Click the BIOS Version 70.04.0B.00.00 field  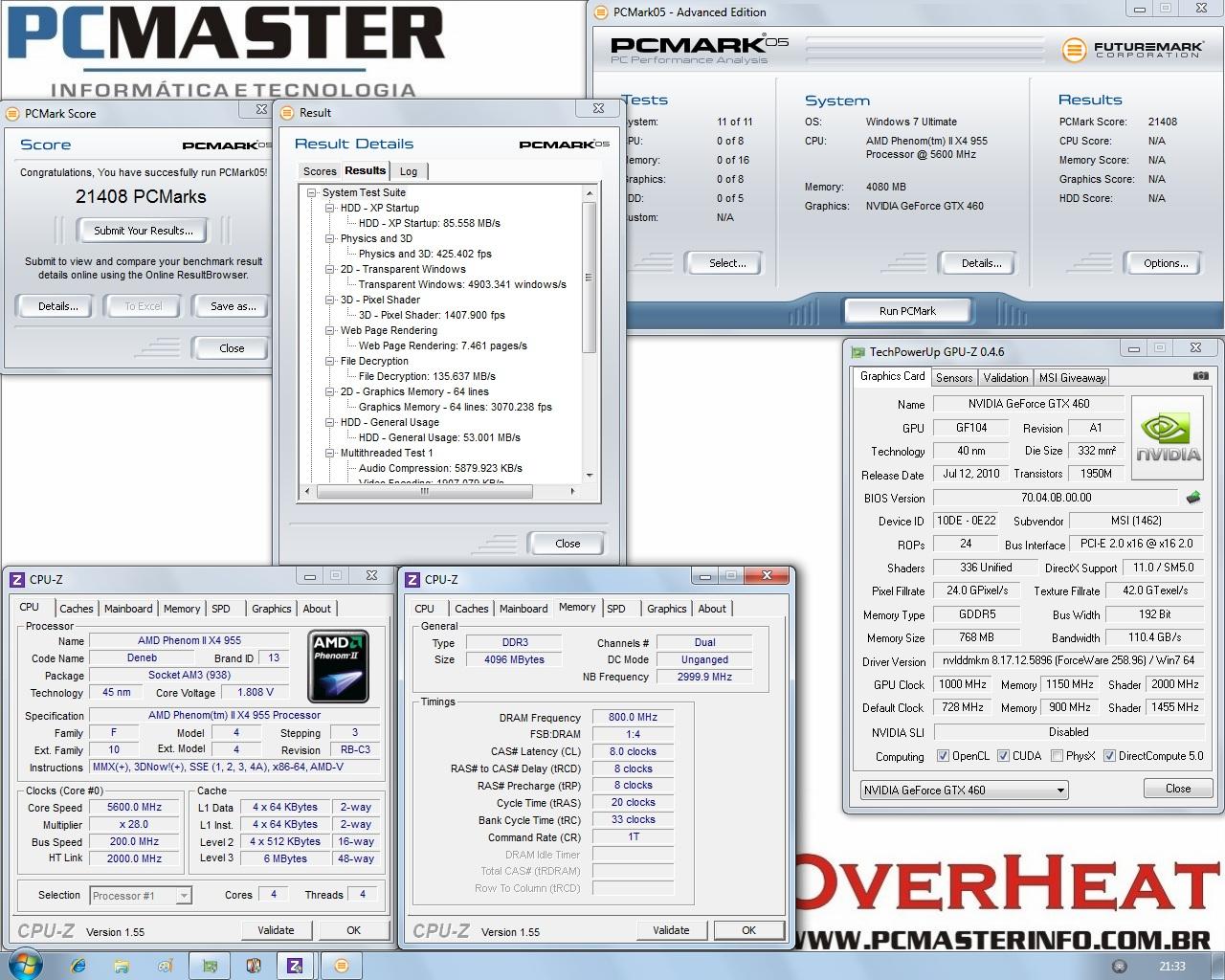(x=1055, y=498)
